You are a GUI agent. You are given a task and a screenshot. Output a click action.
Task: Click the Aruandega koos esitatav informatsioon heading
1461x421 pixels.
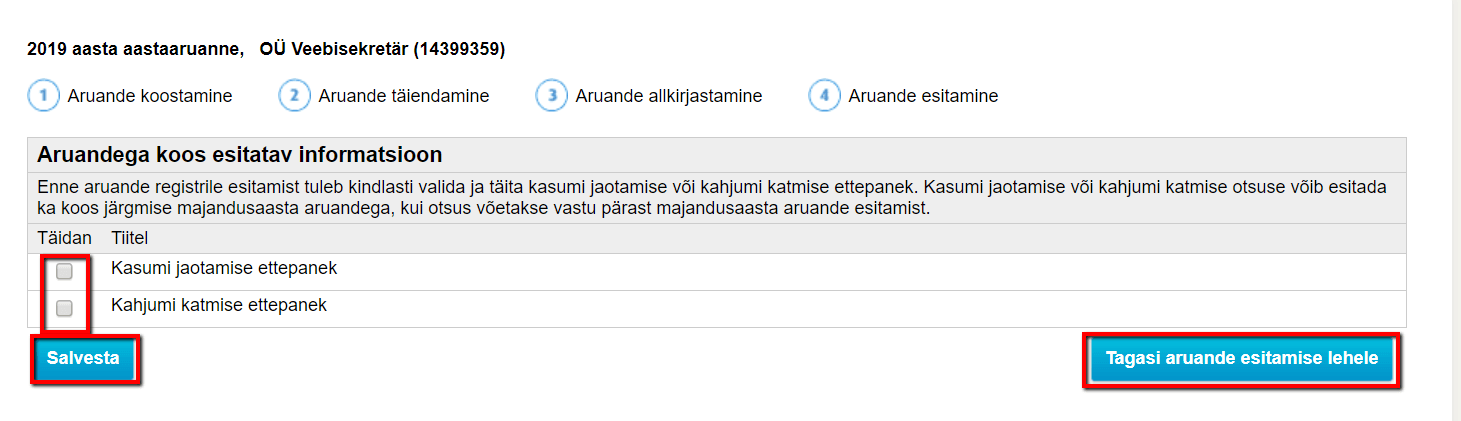pos(240,155)
